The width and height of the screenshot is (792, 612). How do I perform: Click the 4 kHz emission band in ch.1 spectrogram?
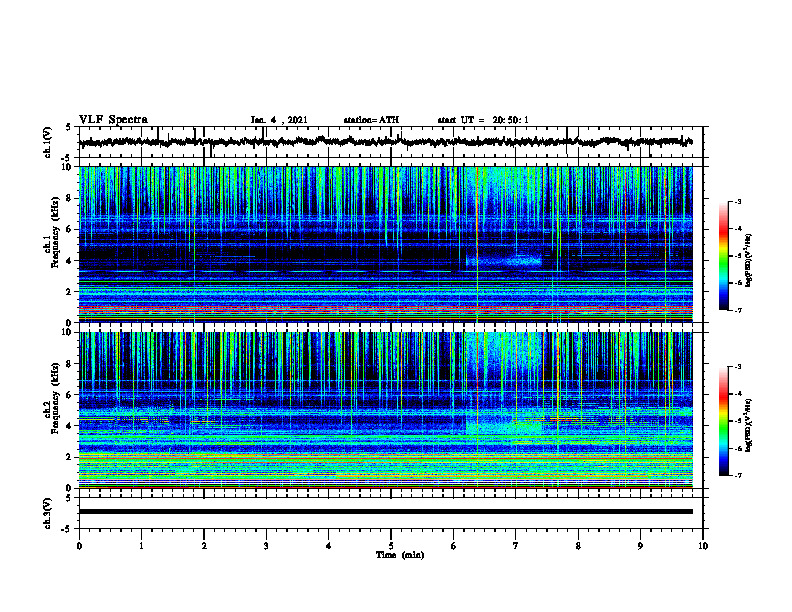504,261
